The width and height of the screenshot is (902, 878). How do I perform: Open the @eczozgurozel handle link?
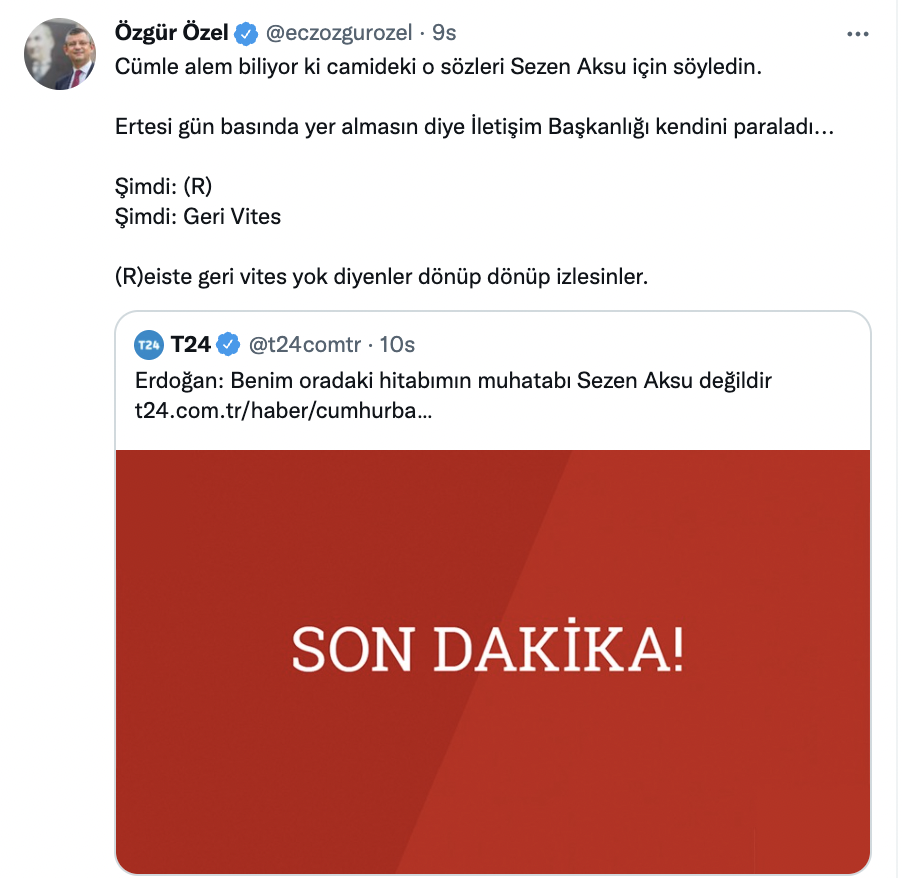338,33
